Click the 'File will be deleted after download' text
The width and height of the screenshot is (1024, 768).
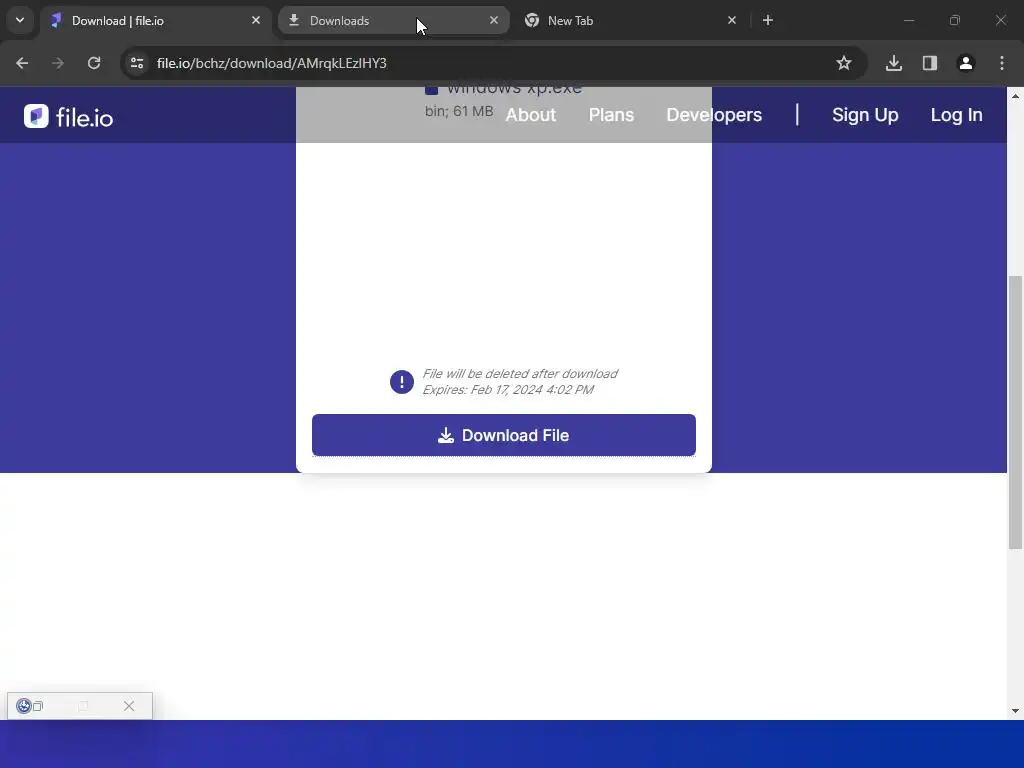click(x=520, y=374)
